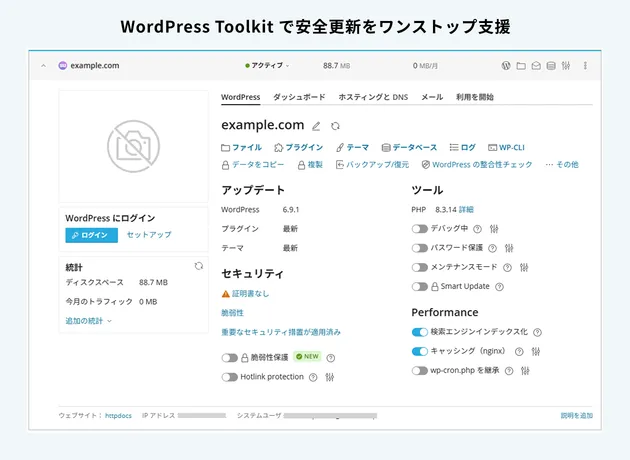Toggle the Hotlink protection switch
Viewport: 630px width, 460px height.
click(x=230, y=377)
